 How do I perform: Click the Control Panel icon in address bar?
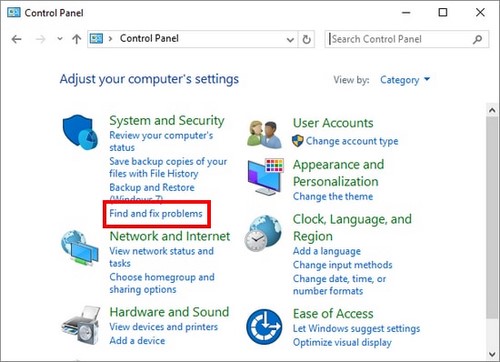click(x=96, y=39)
